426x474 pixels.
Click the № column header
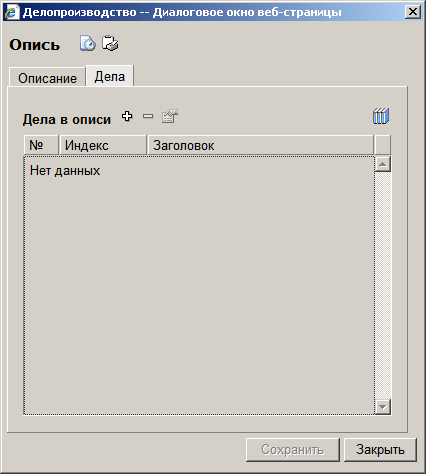coord(41,145)
